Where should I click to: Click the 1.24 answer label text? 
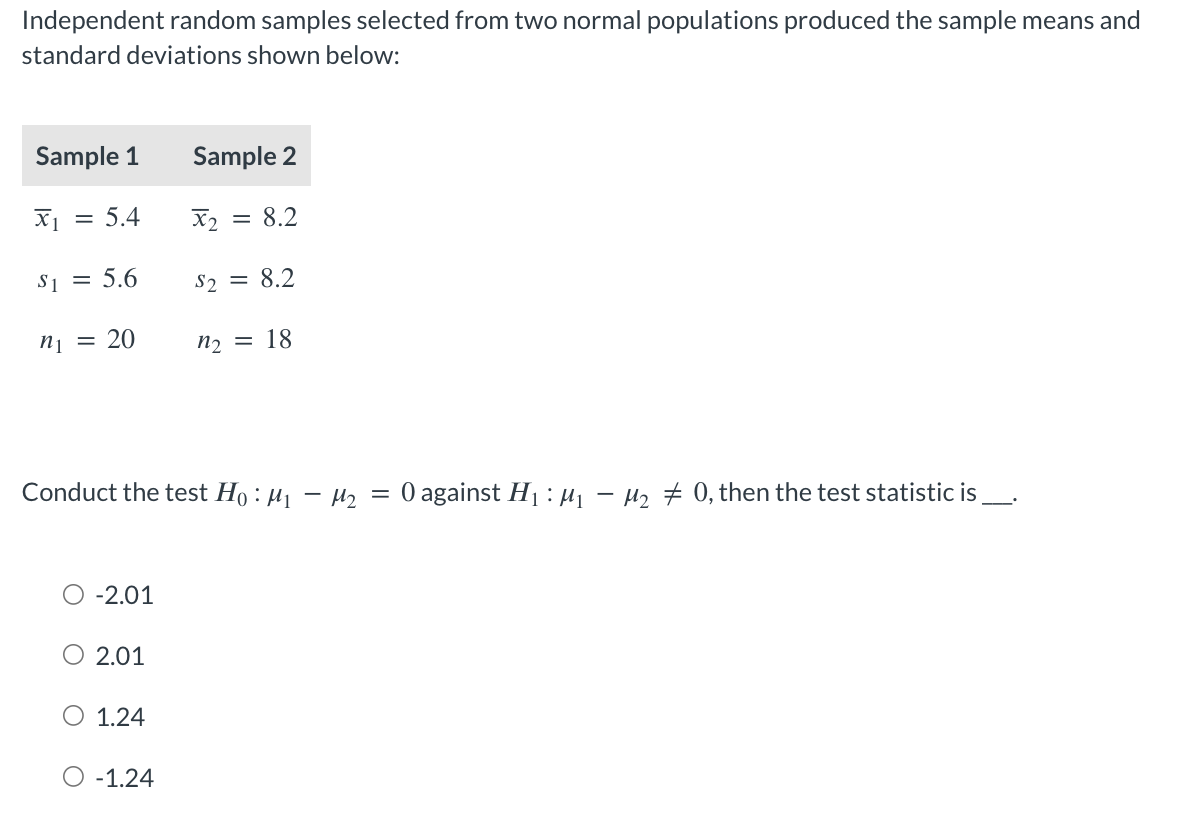120,717
